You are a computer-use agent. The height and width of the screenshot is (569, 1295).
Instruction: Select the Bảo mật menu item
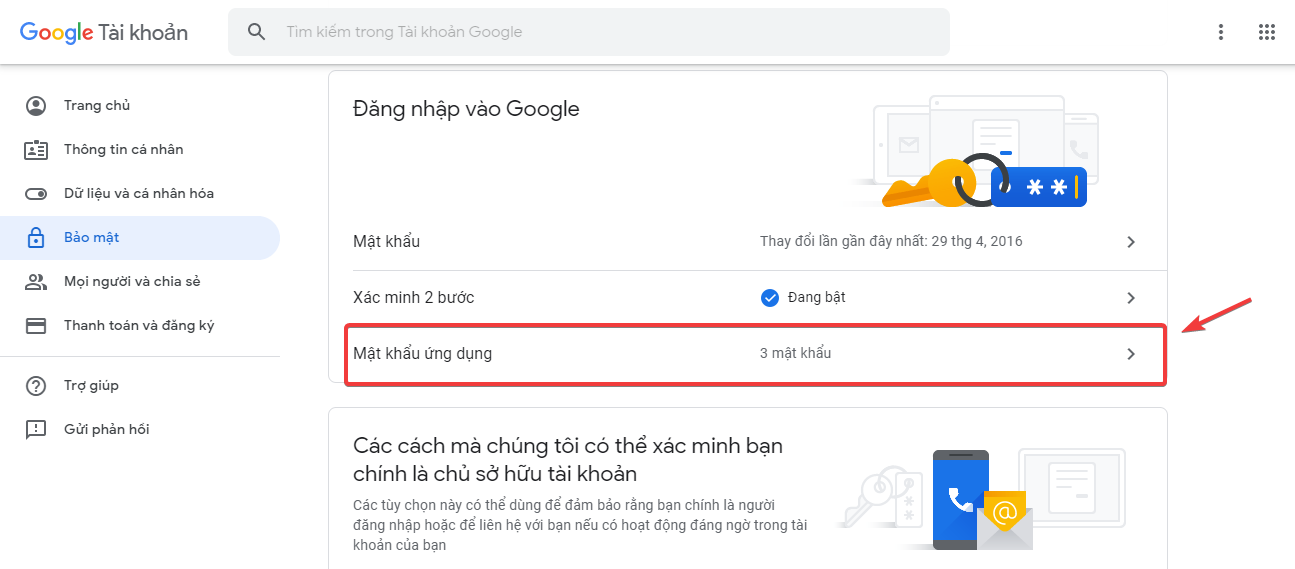[x=92, y=238]
